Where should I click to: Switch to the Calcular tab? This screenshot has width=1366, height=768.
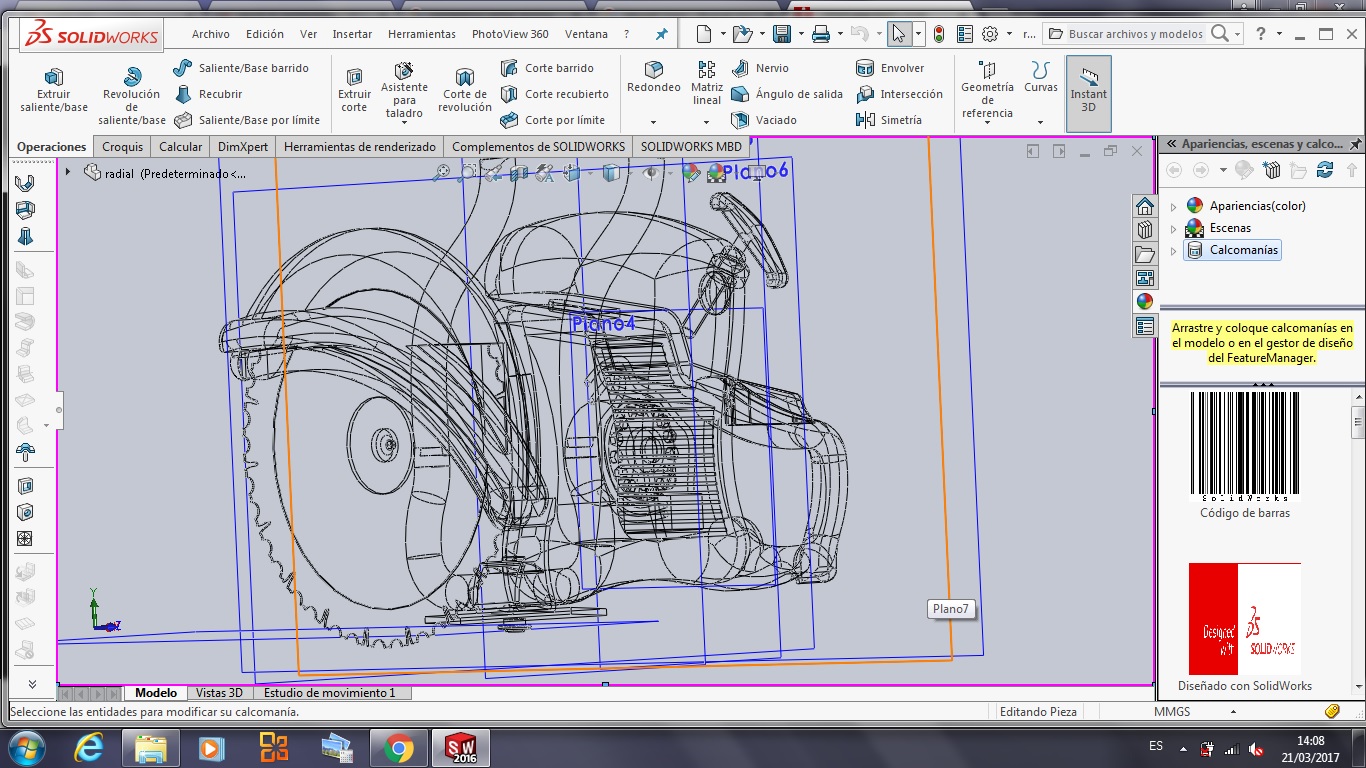(x=181, y=146)
